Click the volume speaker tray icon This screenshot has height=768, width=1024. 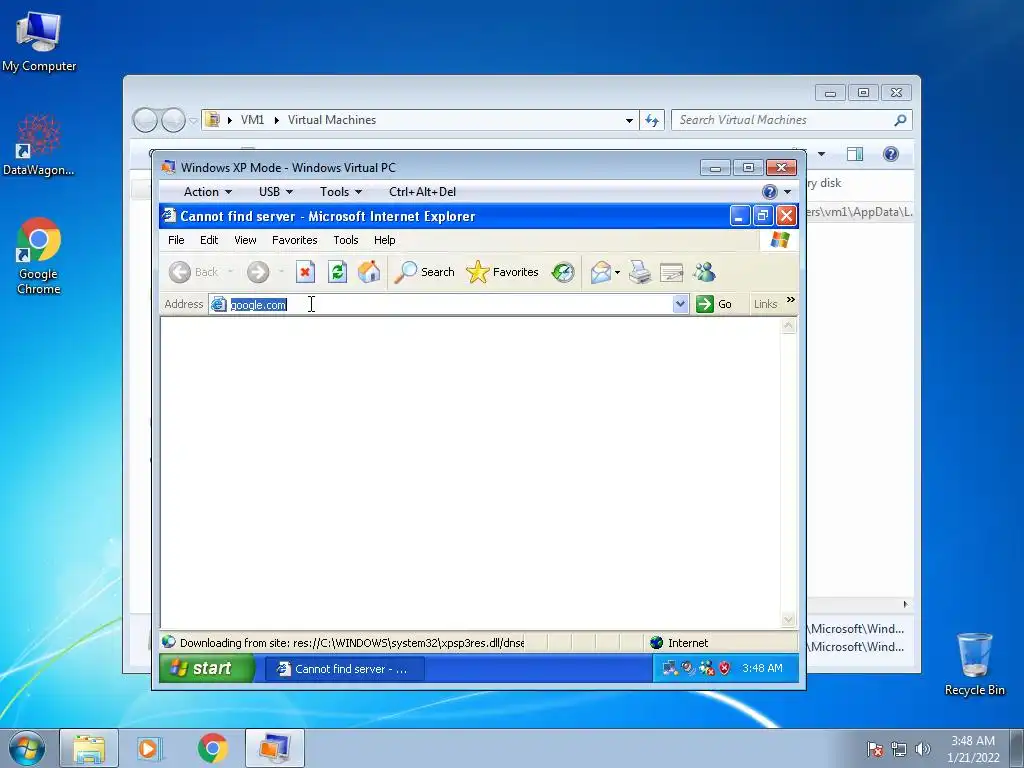922,749
